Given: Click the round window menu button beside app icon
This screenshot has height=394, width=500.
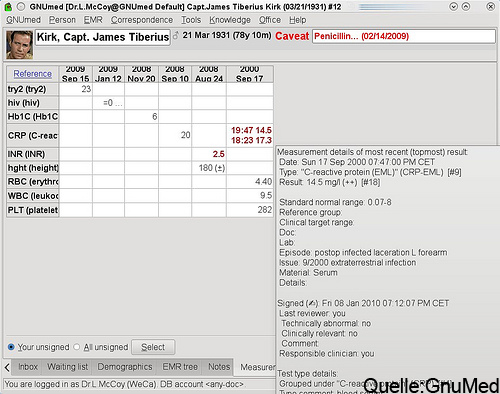Looking at the screenshot, I should pos(21,6).
